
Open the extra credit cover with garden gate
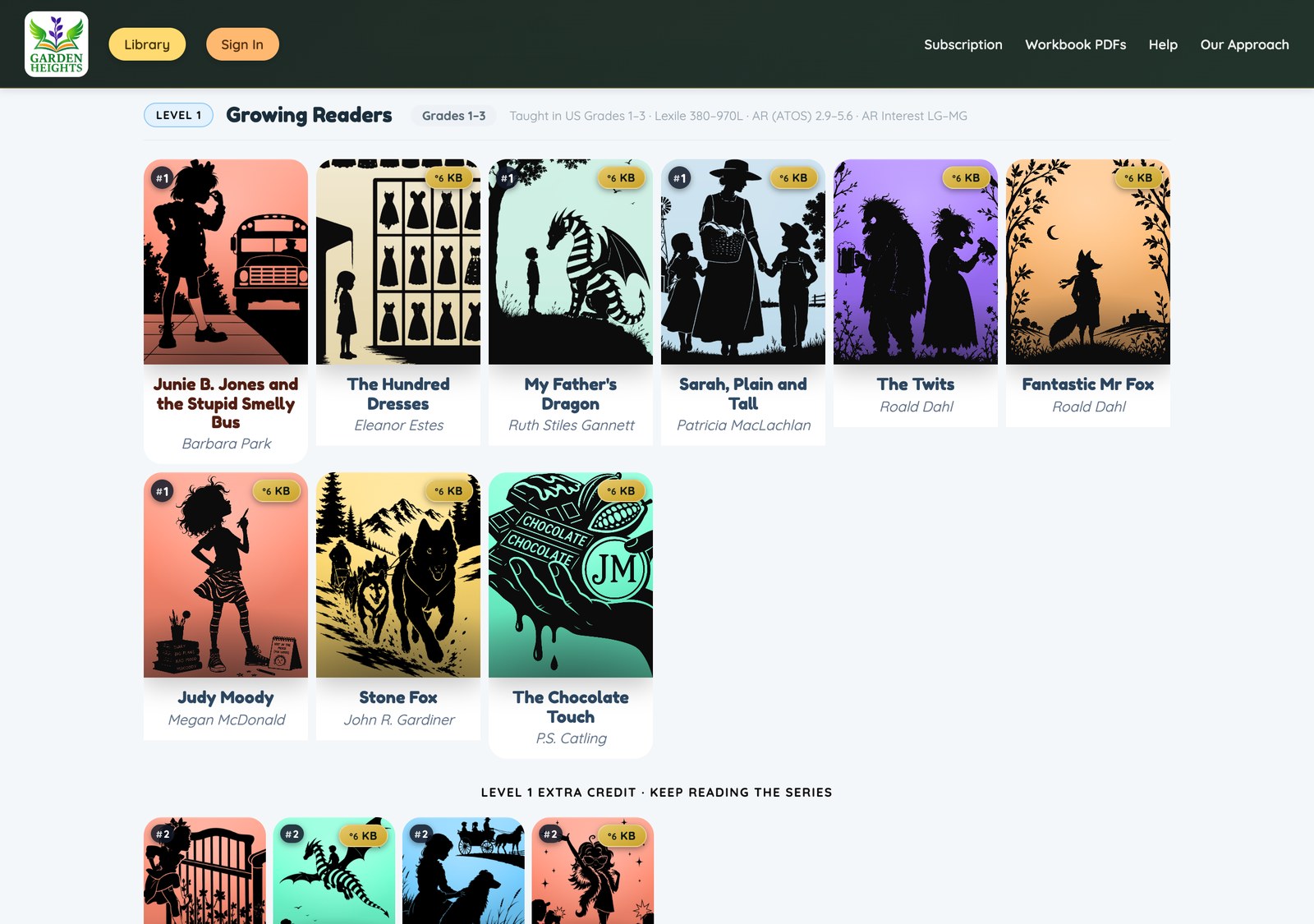(204, 871)
